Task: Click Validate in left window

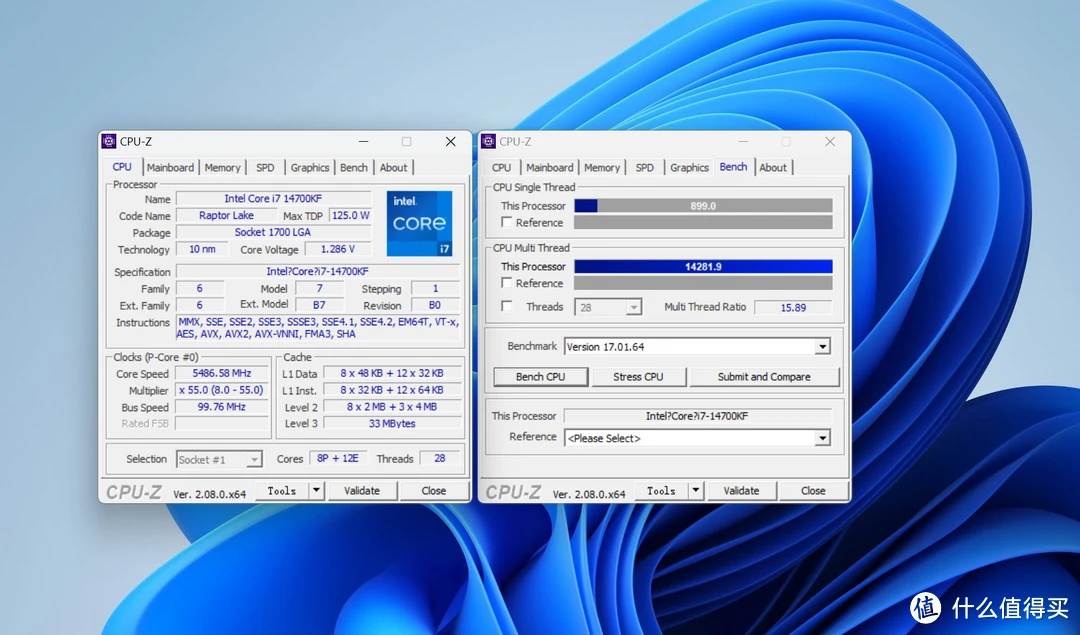Action: 362,490
